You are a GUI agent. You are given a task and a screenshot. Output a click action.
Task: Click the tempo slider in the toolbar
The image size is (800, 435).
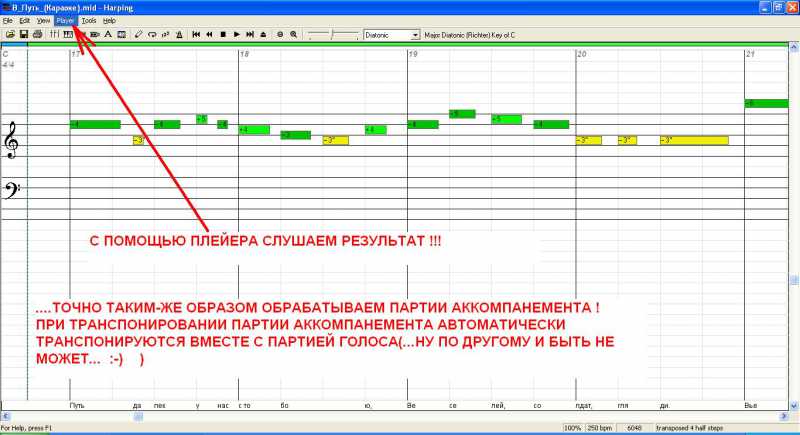coord(333,35)
